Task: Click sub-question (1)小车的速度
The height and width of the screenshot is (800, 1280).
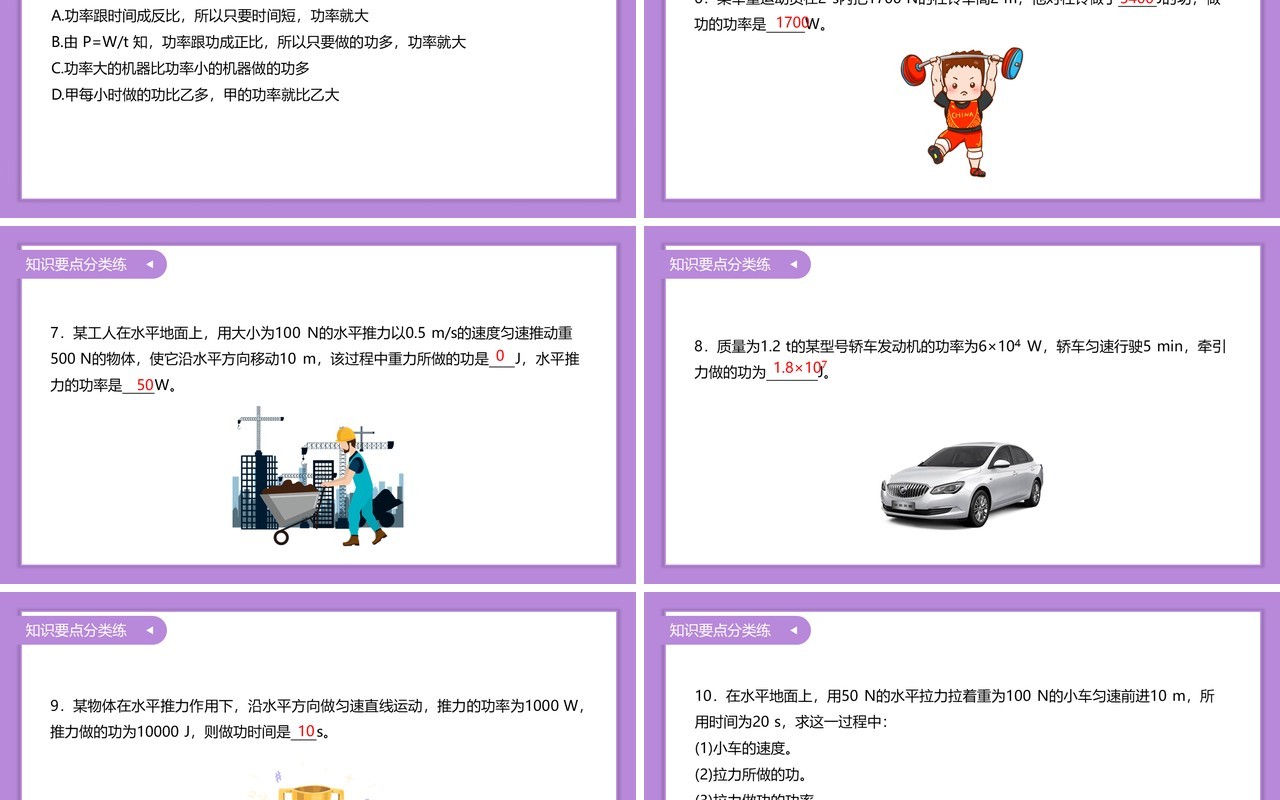Action: (x=744, y=748)
